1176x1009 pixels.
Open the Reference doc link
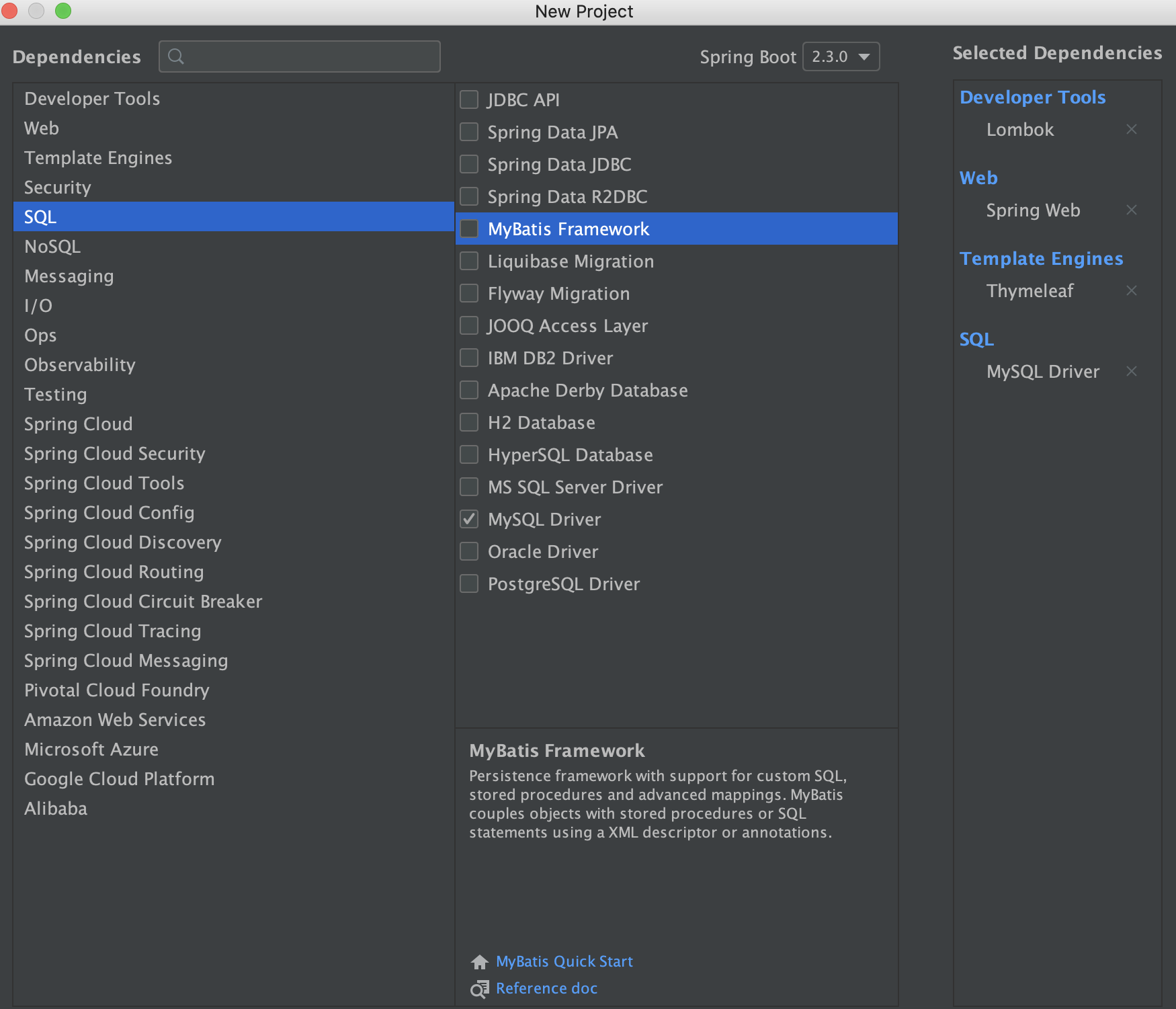click(x=546, y=988)
